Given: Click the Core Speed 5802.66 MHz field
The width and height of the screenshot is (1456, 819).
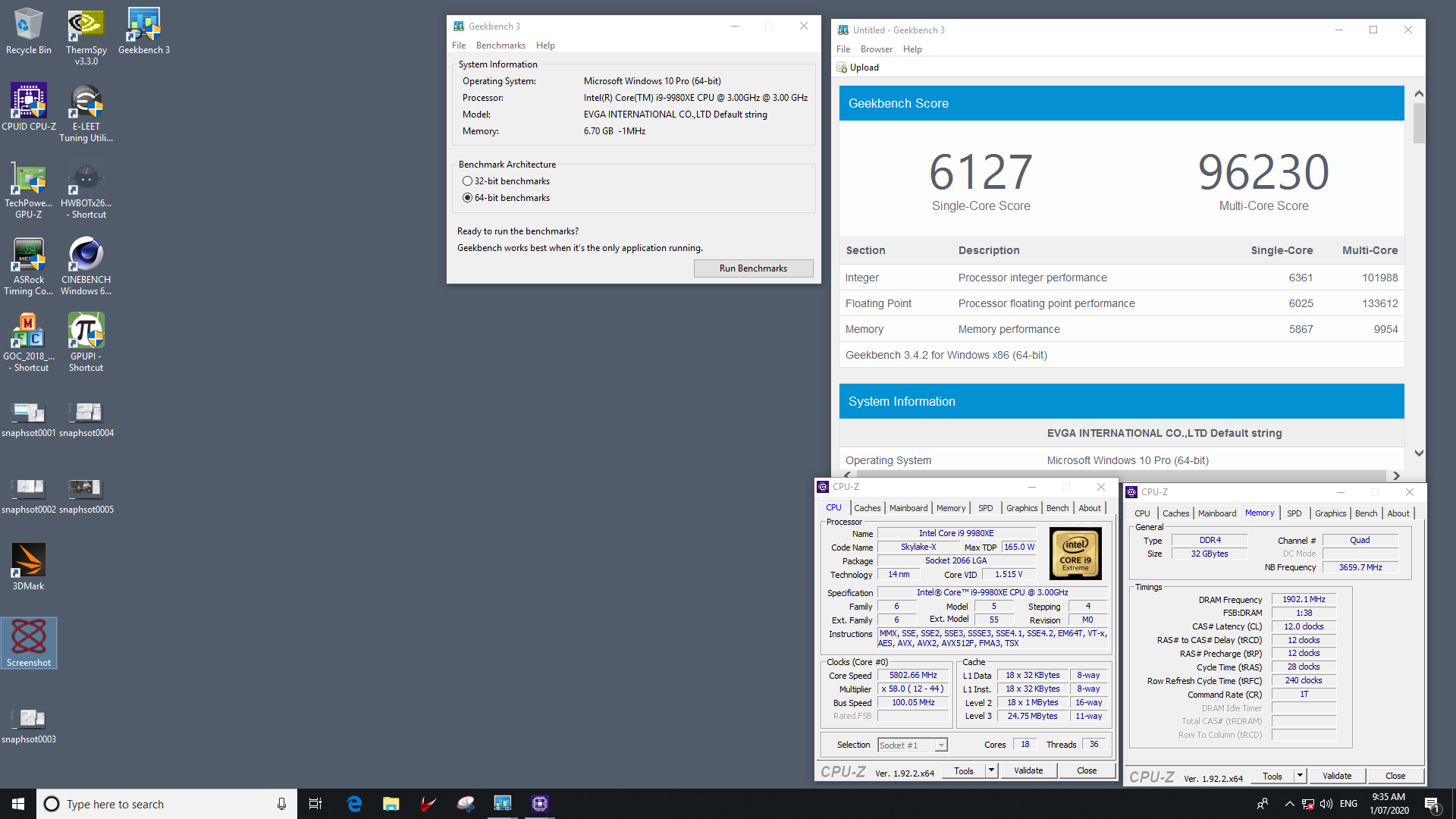Looking at the screenshot, I should (913, 675).
